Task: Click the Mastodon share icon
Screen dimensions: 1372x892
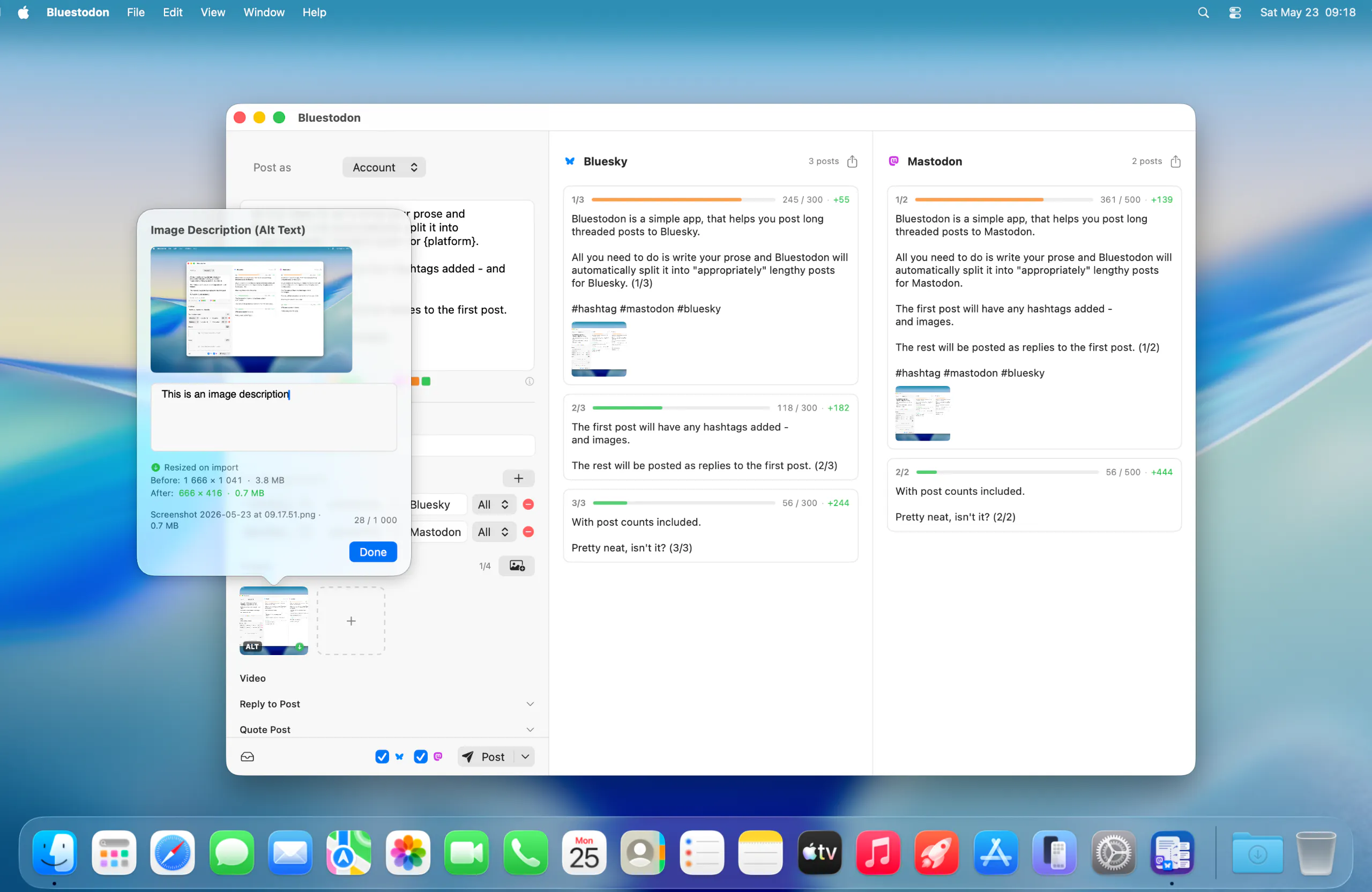Action: pyautogui.click(x=1175, y=161)
